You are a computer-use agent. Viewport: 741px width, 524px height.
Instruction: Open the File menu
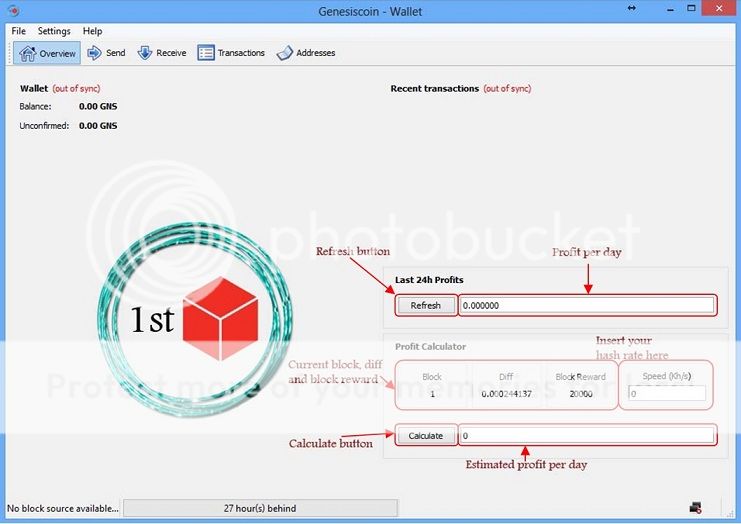click(x=18, y=31)
